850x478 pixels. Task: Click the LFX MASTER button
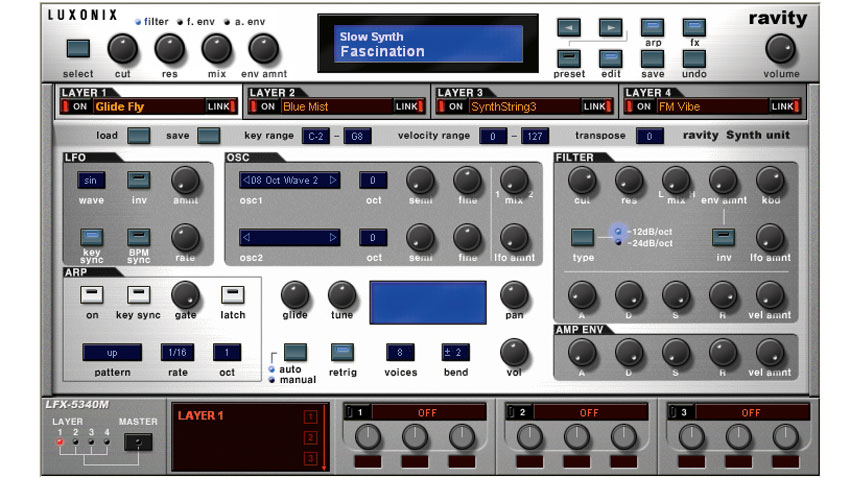[138, 442]
